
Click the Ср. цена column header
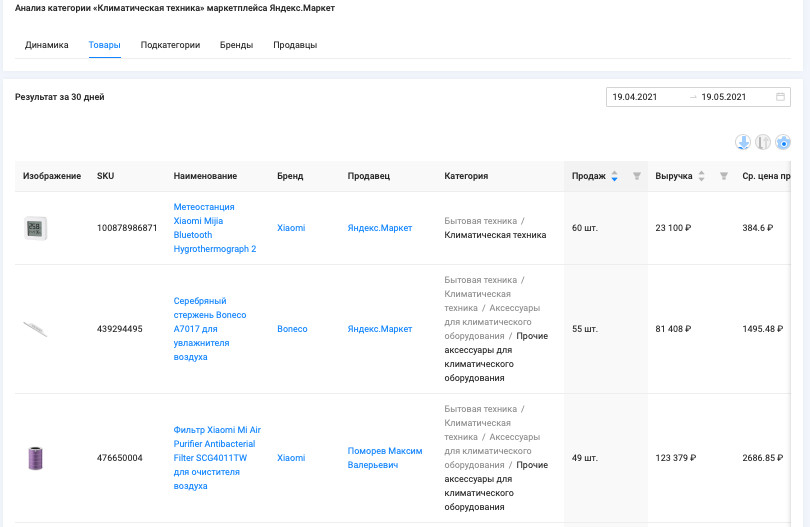[766, 176]
